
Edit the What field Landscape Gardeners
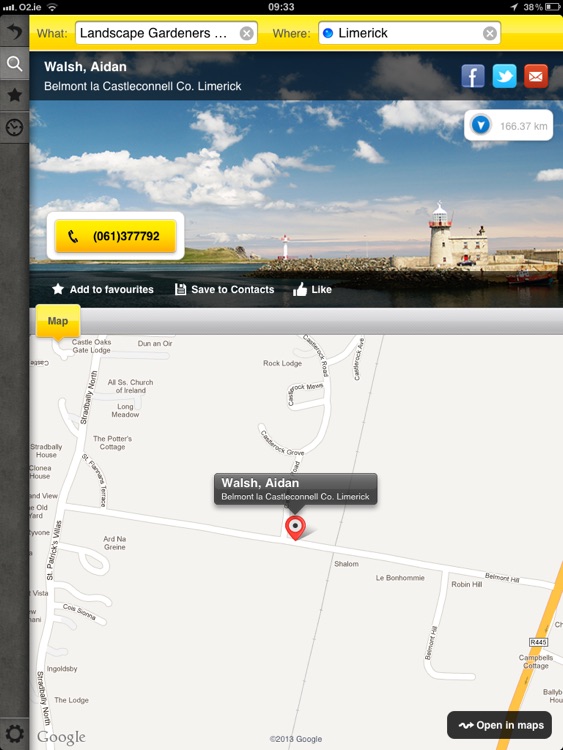pyautogui.click(x=166, y=33)
